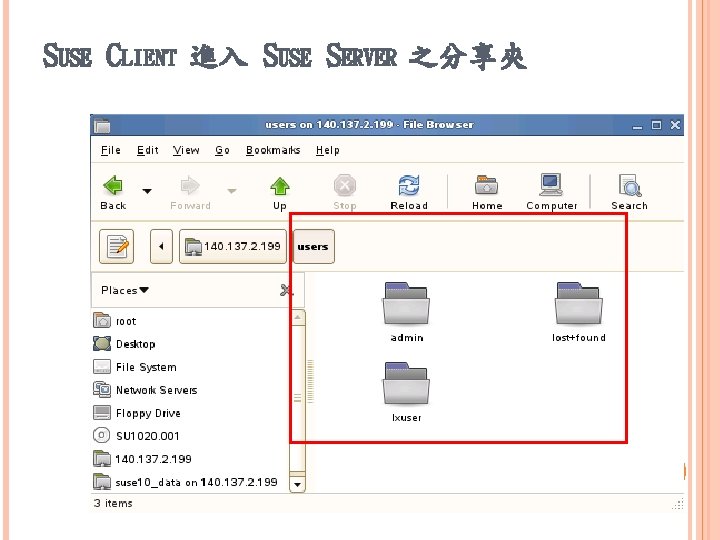720x540 pixels.
Task: Open the Edit menu
Action: click(x=147, y=150)
